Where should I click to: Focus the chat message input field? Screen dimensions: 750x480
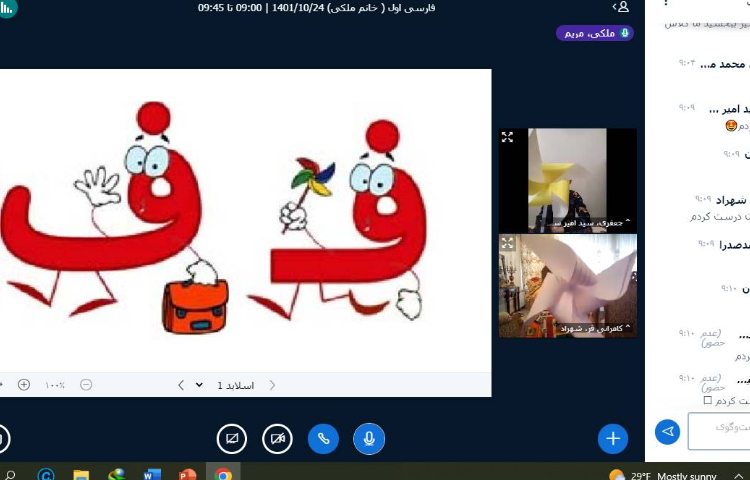point(718,431)
